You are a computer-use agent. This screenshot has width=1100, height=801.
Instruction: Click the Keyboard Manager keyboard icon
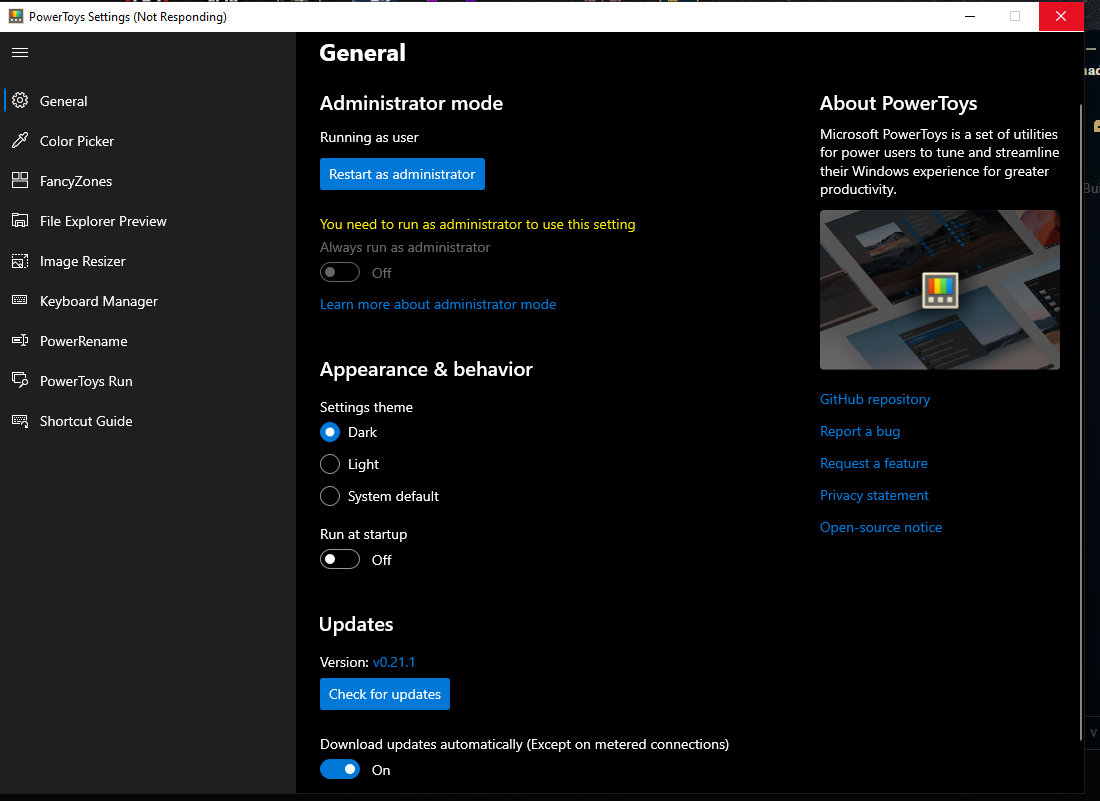click(20, 300)
